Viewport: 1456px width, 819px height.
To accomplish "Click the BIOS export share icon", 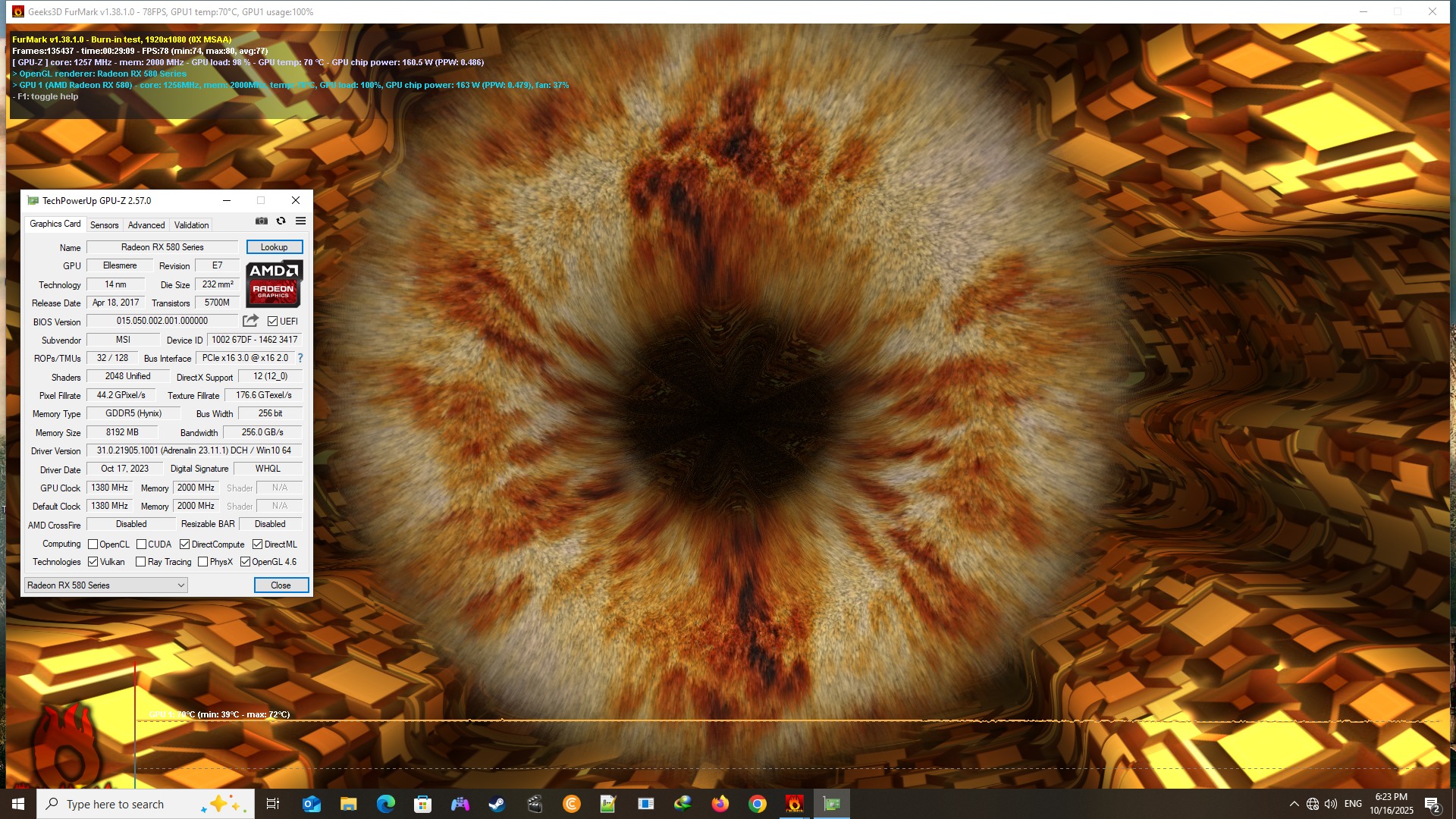I will coord(250,321).
